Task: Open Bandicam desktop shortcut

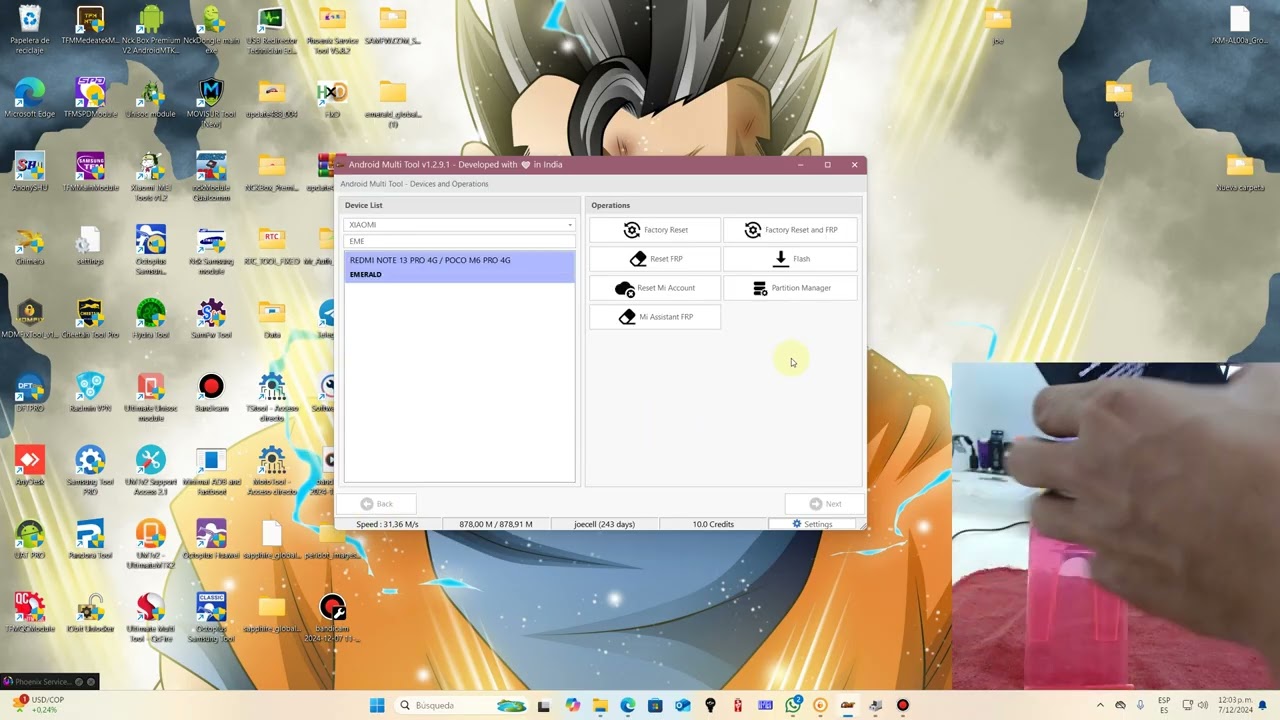Action: [211, 393]
